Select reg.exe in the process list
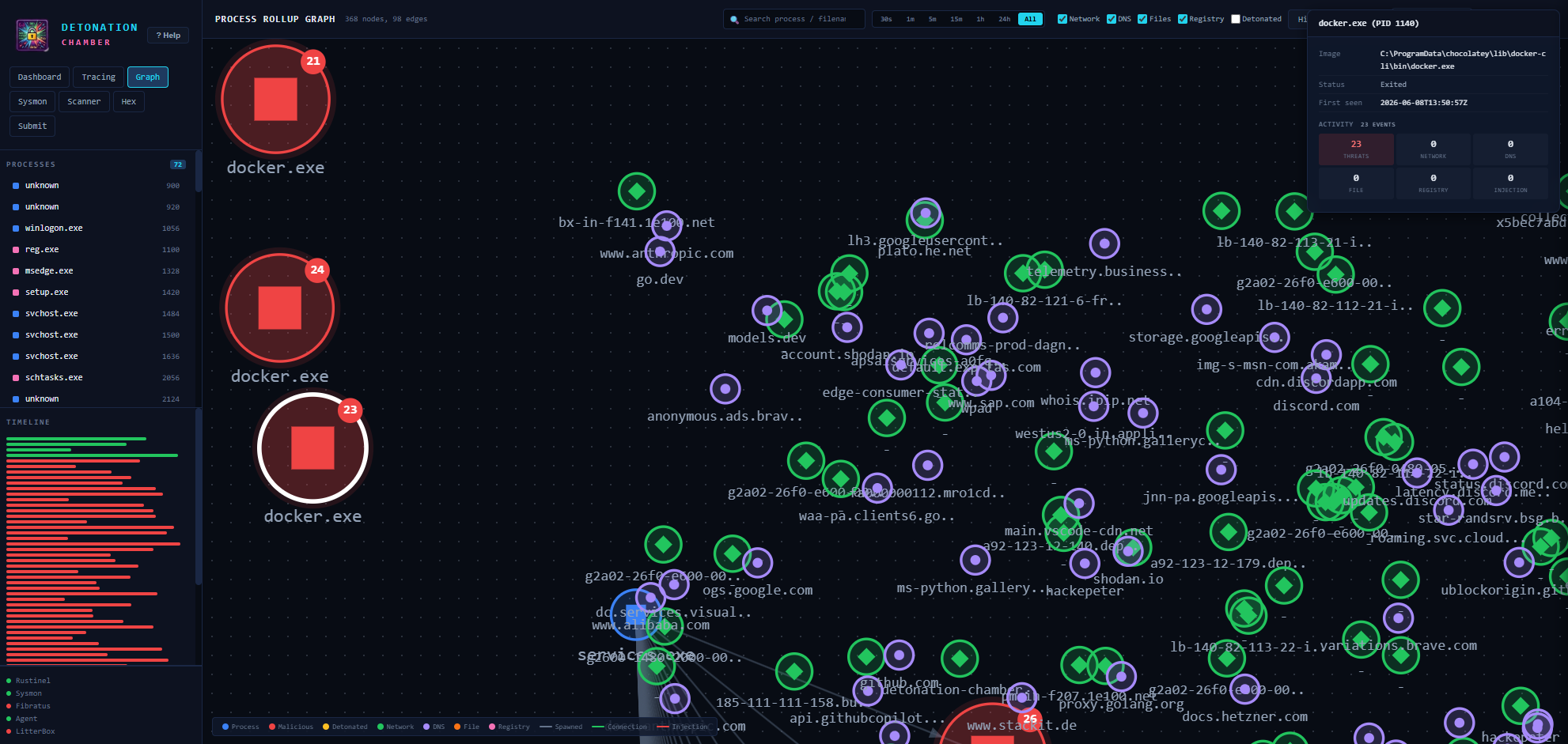Screen dimensions: 1568x744 (97, 249)
